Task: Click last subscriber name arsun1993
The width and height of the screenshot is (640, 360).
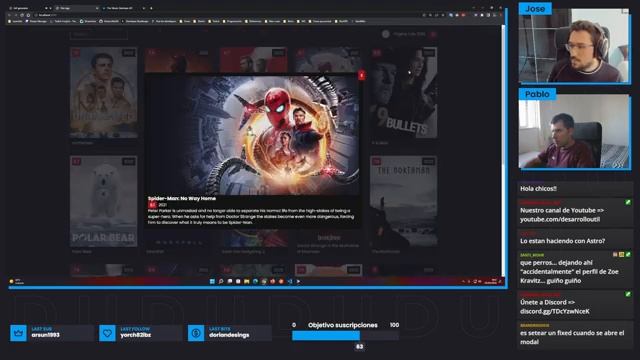Action: [46, 335]
